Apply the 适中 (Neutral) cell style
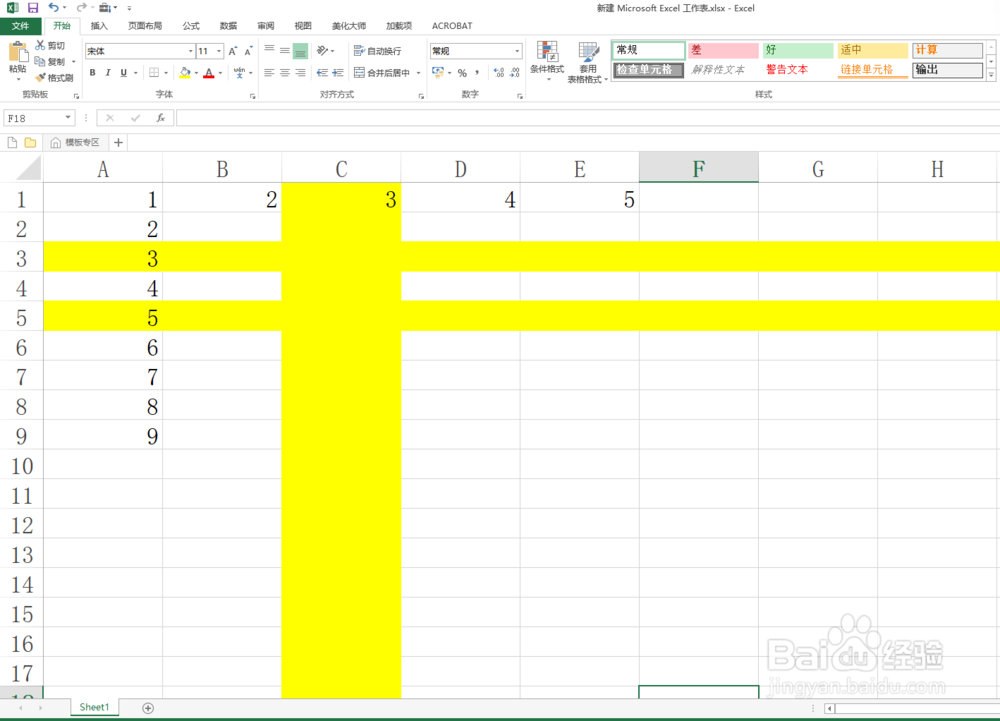 872,50
